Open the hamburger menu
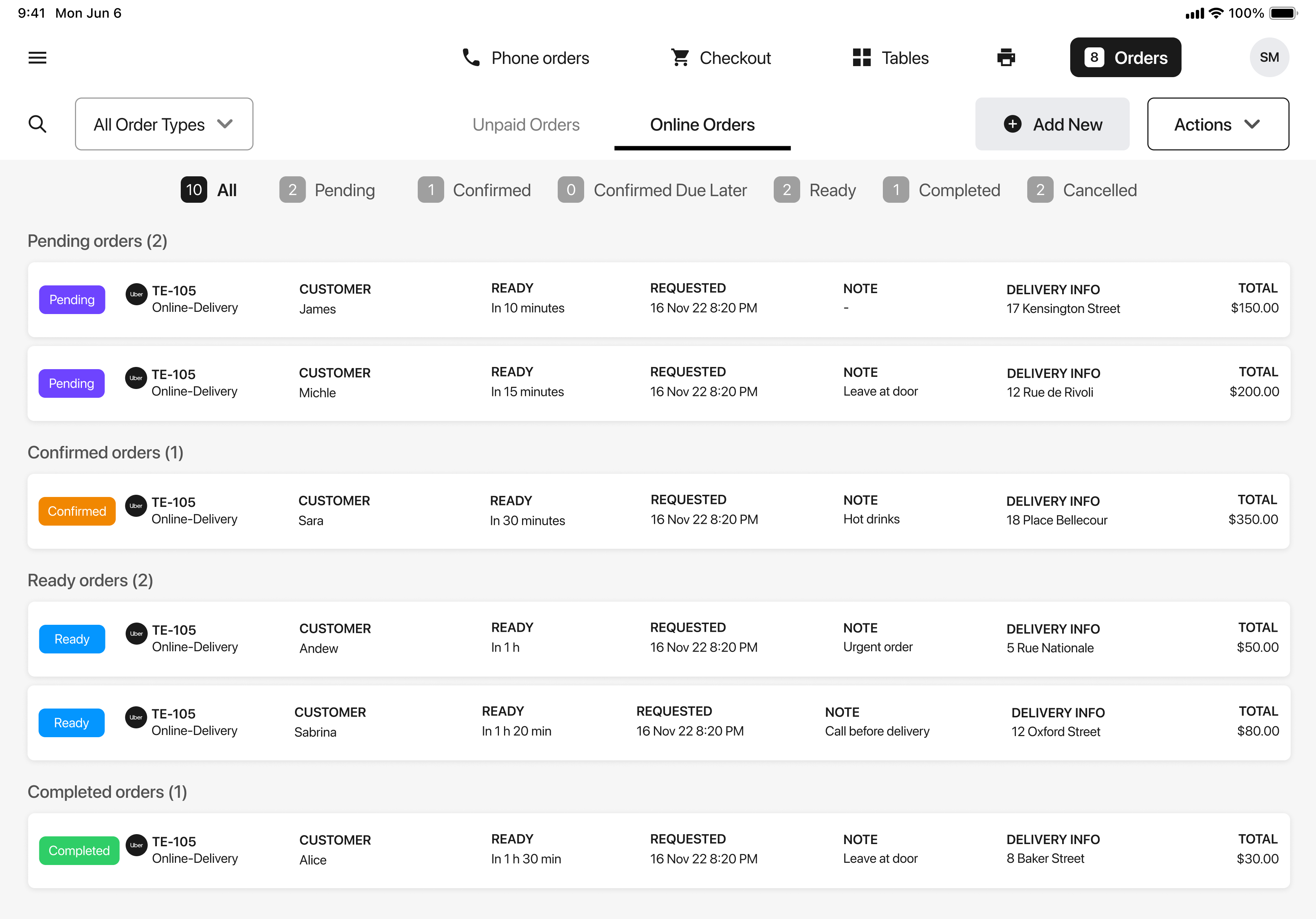This screenshot has width=1316, height=919. pos(37,57)
